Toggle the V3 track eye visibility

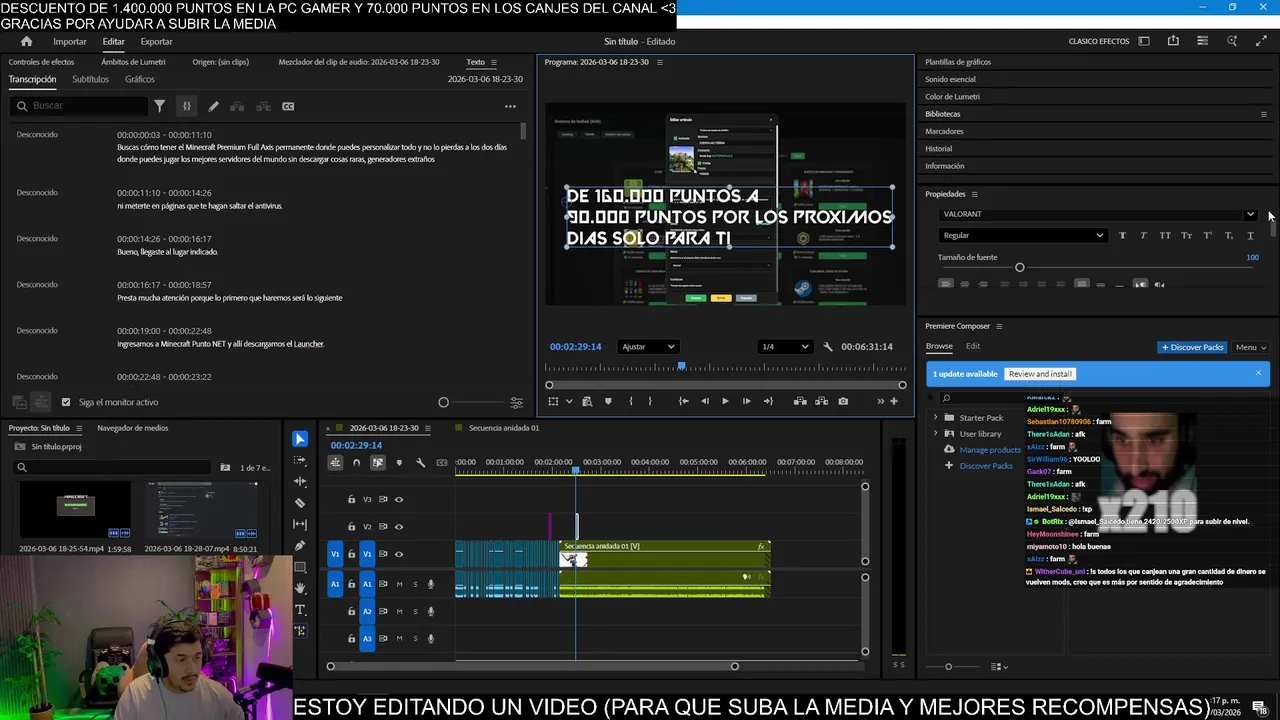point(399,499)
